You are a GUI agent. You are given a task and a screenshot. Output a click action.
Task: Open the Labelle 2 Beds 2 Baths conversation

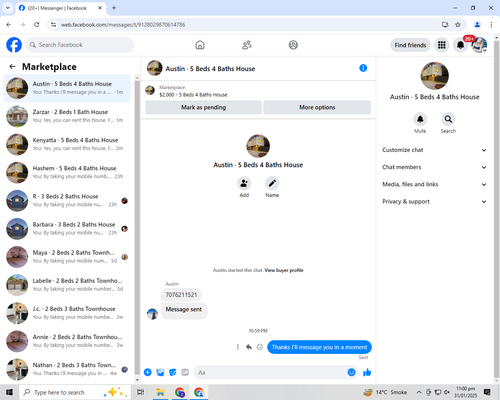(67, 285)
